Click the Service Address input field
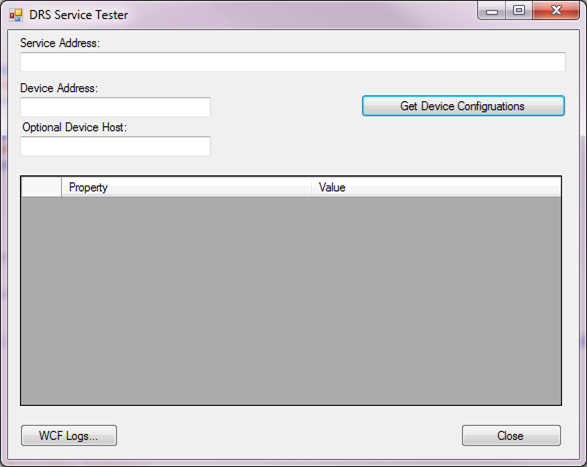 click(x=293, y=62)
